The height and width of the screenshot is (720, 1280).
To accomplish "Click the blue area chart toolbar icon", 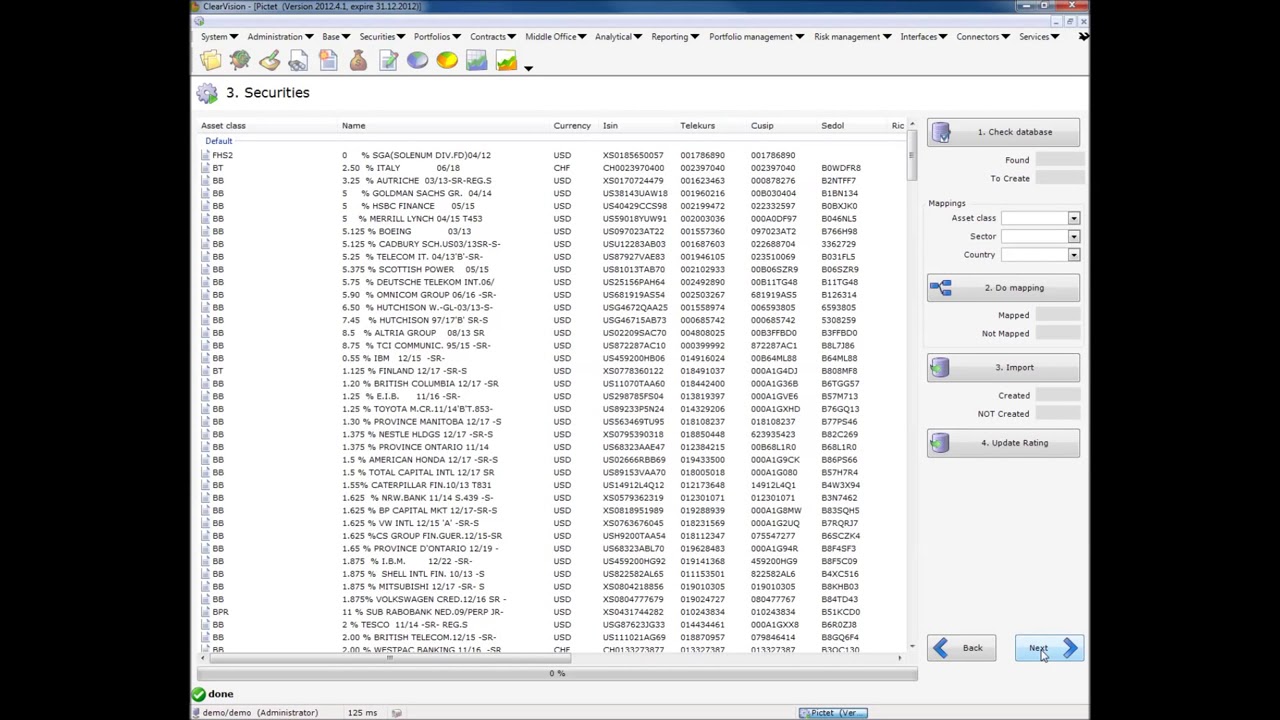I will coord(476,62).
